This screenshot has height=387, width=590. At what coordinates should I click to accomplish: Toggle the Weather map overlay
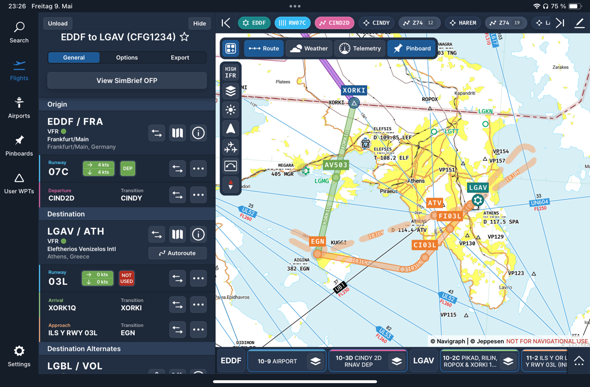309,49
